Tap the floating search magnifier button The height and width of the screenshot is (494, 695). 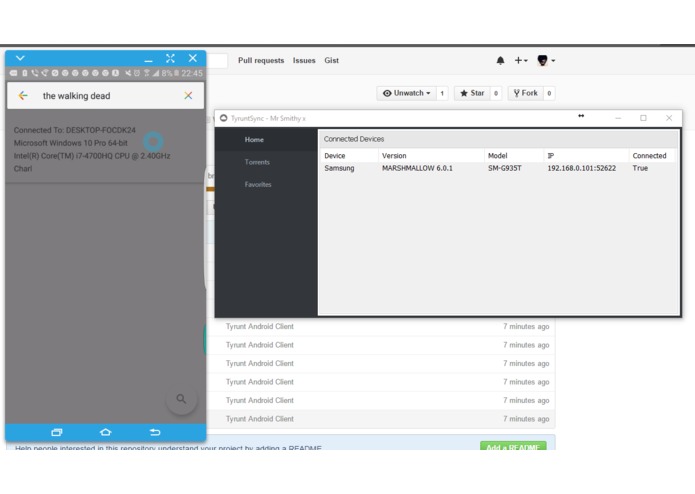[x=181, y=399]
